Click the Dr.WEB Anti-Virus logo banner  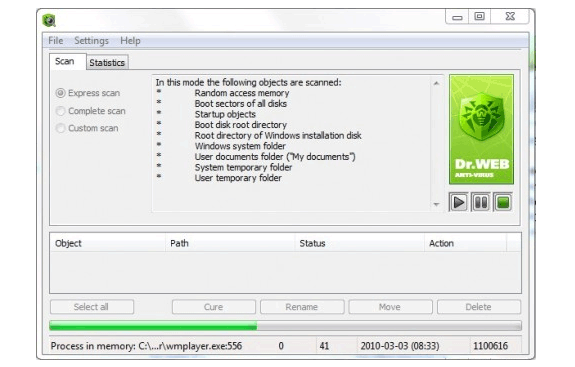pos(481,129)
